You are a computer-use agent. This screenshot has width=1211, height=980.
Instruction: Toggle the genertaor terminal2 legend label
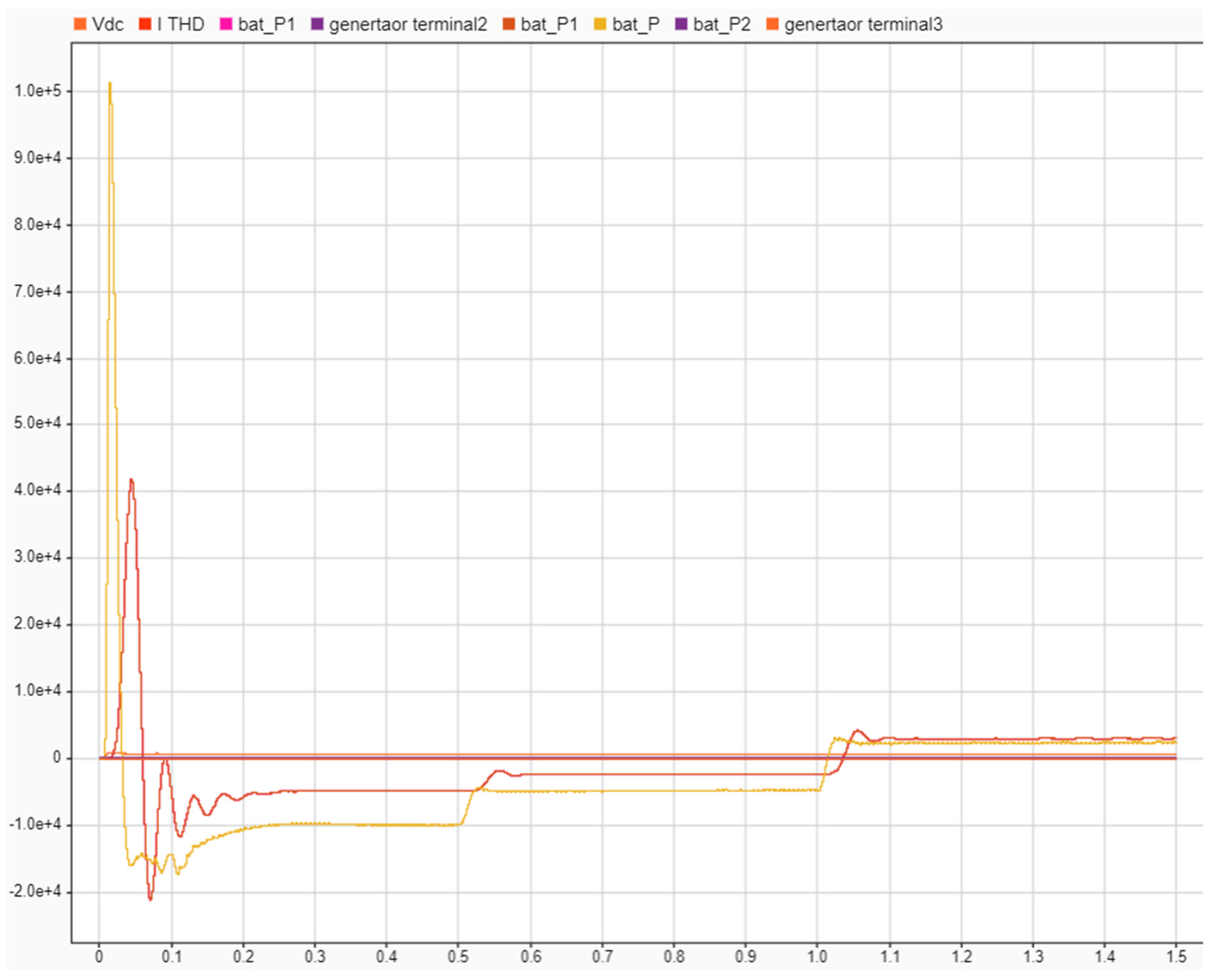tap(408, 25)
